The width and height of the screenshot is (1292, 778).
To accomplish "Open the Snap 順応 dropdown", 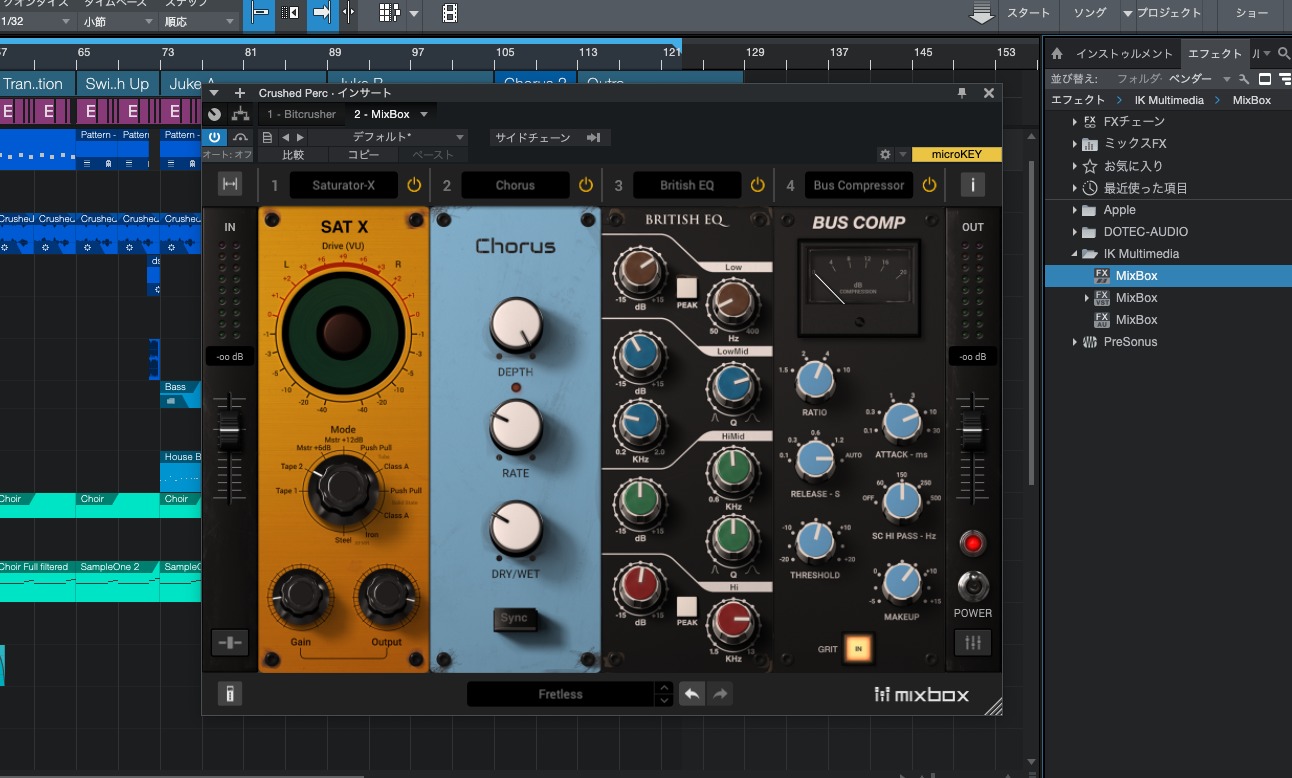I will (x=200, y=21).
